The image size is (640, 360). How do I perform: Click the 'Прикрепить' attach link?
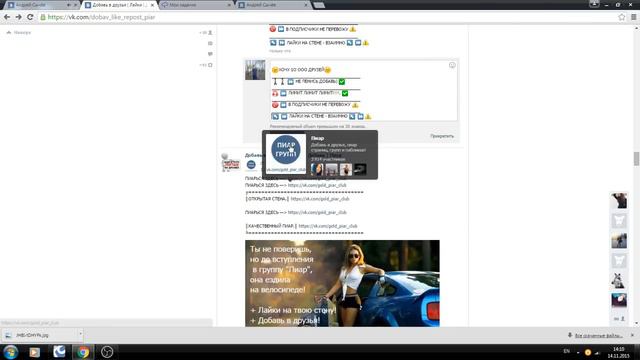442,136
